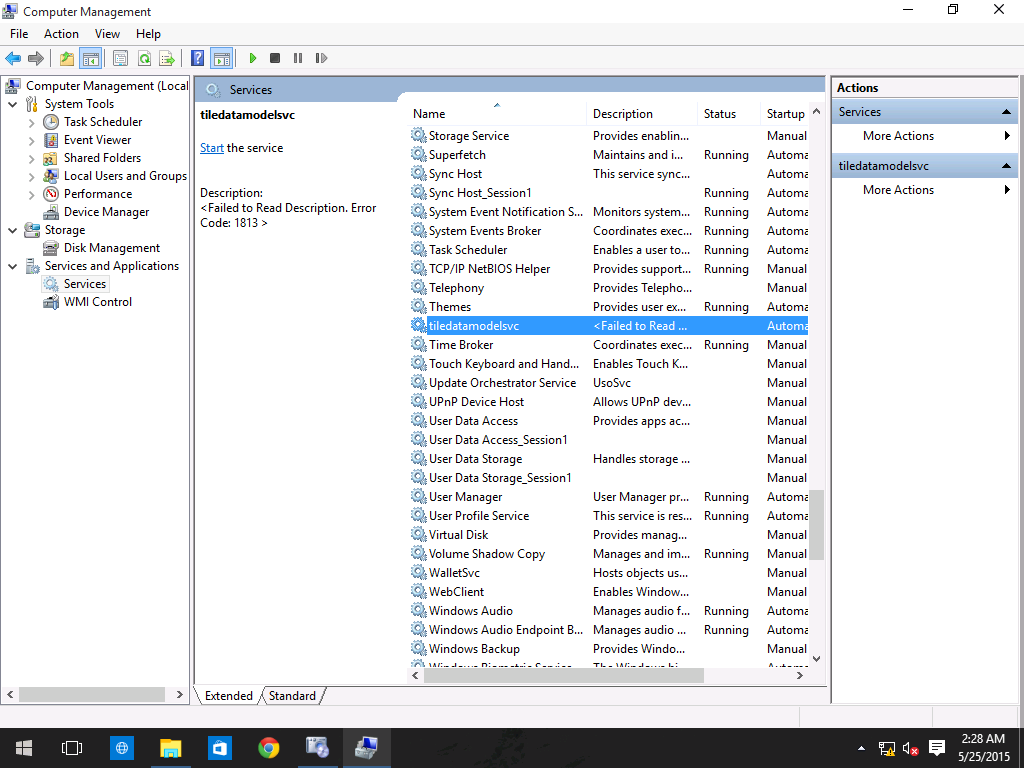
Task: Open Help using the blue question mark icon
Action: (x=197, y=58)
